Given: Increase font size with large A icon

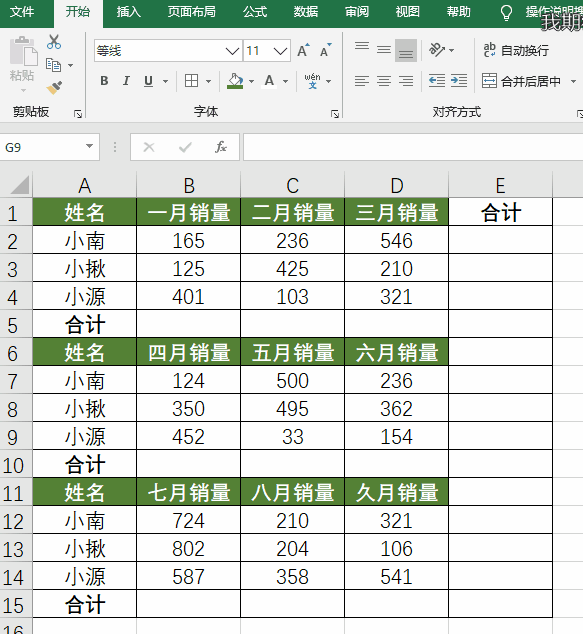Looking at the screenshot, I should [303, 51].
